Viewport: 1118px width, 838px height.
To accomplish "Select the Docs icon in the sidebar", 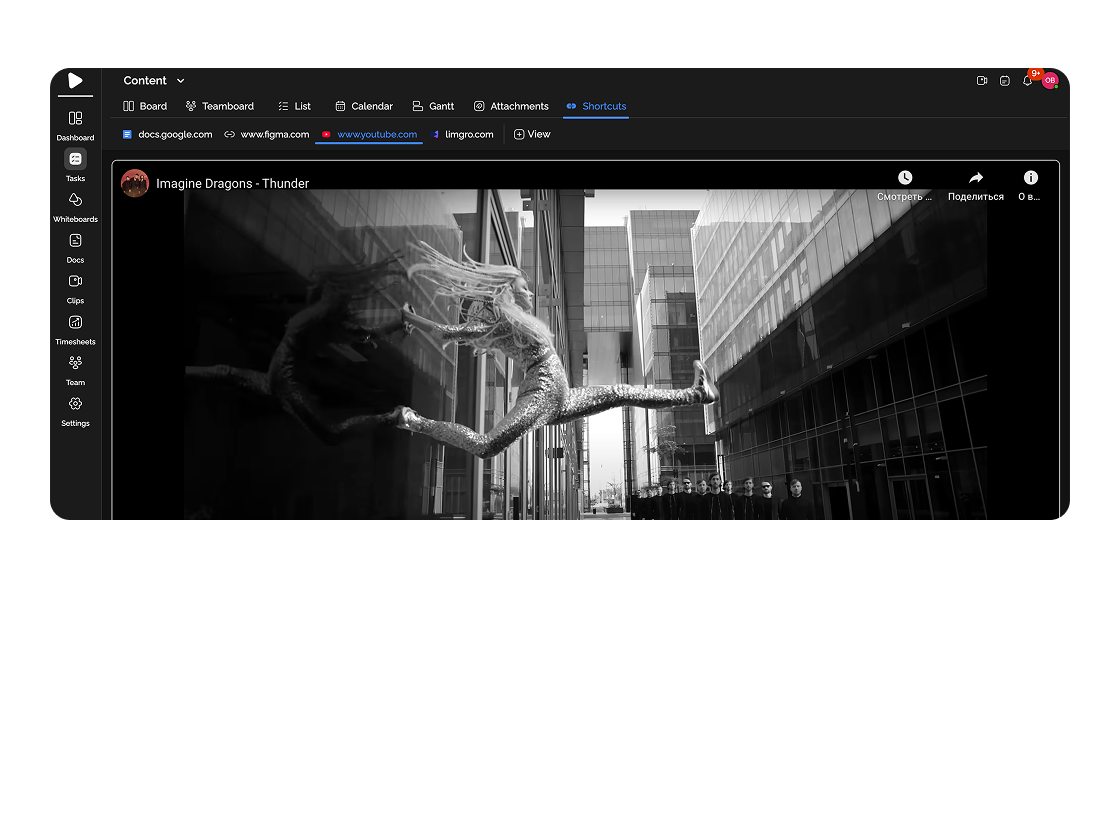I will [x=75, y=240].
